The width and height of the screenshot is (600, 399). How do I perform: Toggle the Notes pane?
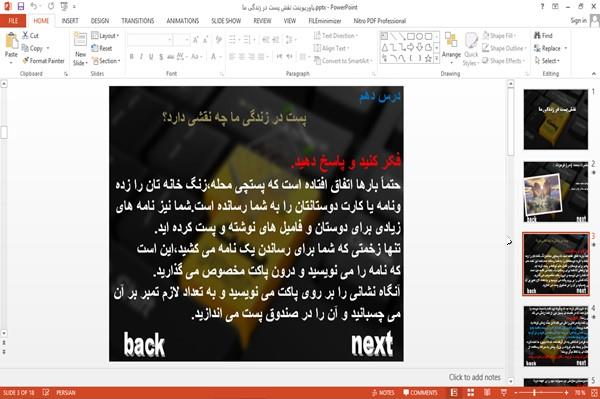[383, 392]
